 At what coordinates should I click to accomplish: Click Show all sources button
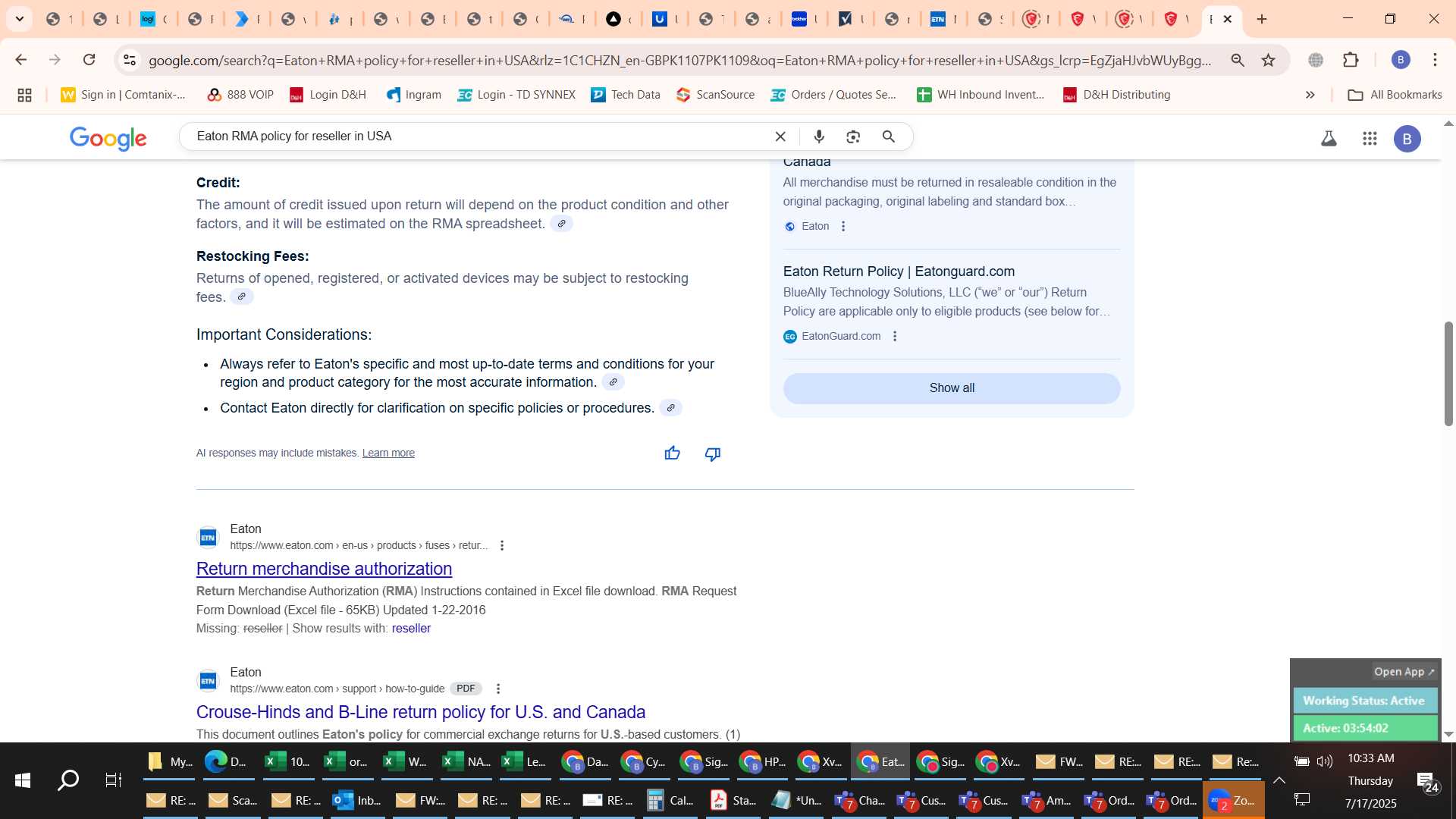952,388
